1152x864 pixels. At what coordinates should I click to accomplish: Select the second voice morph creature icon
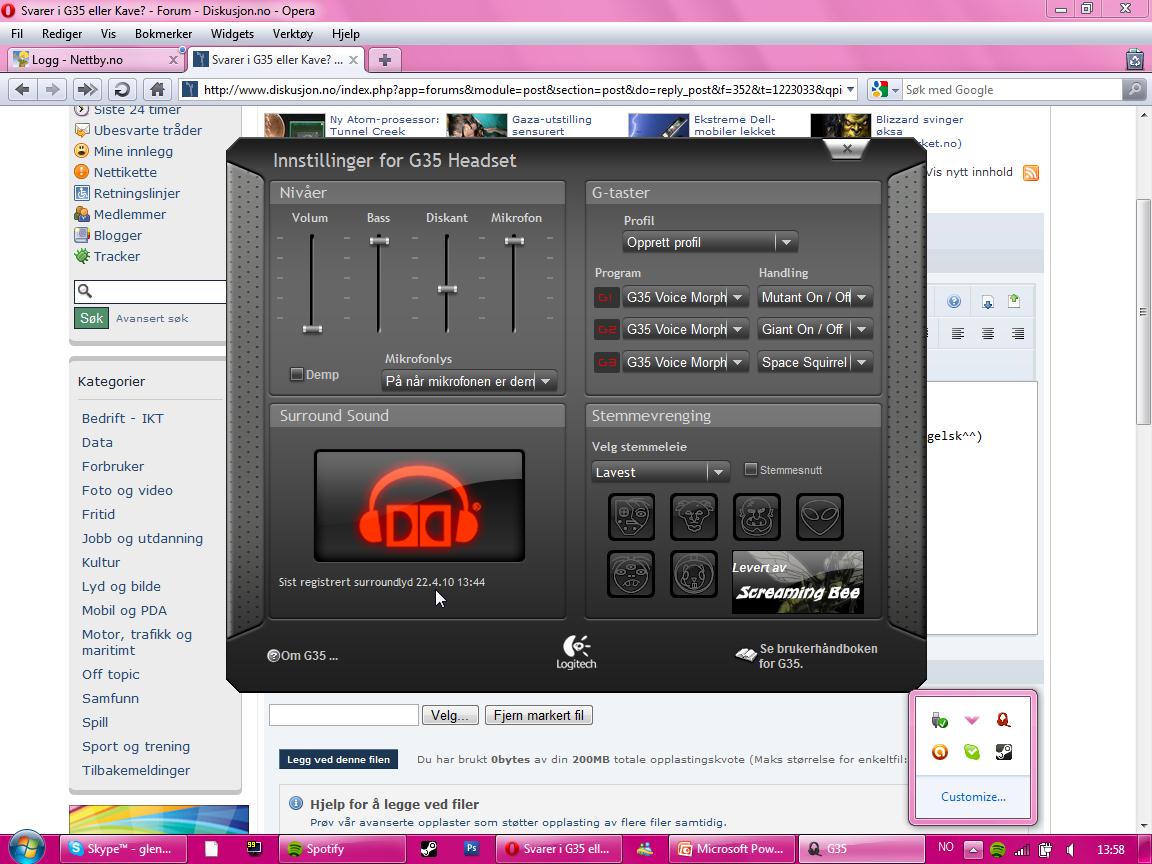point(694,516)
